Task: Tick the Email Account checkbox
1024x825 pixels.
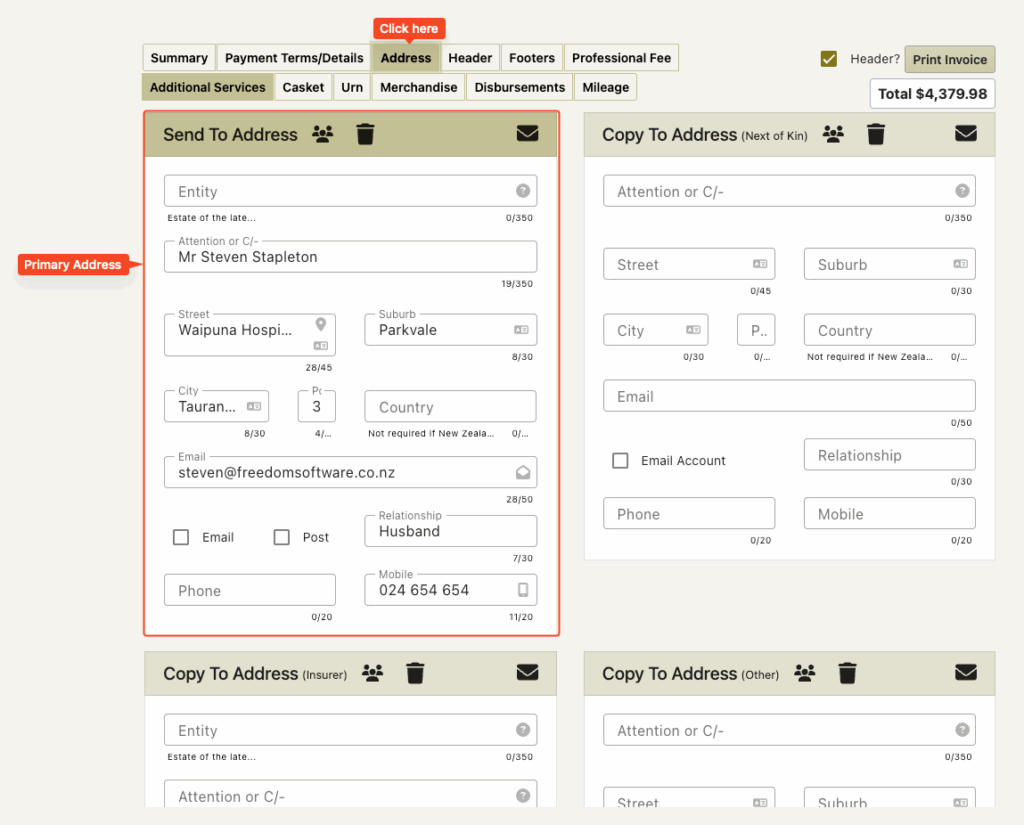Action: click(620, 461)
